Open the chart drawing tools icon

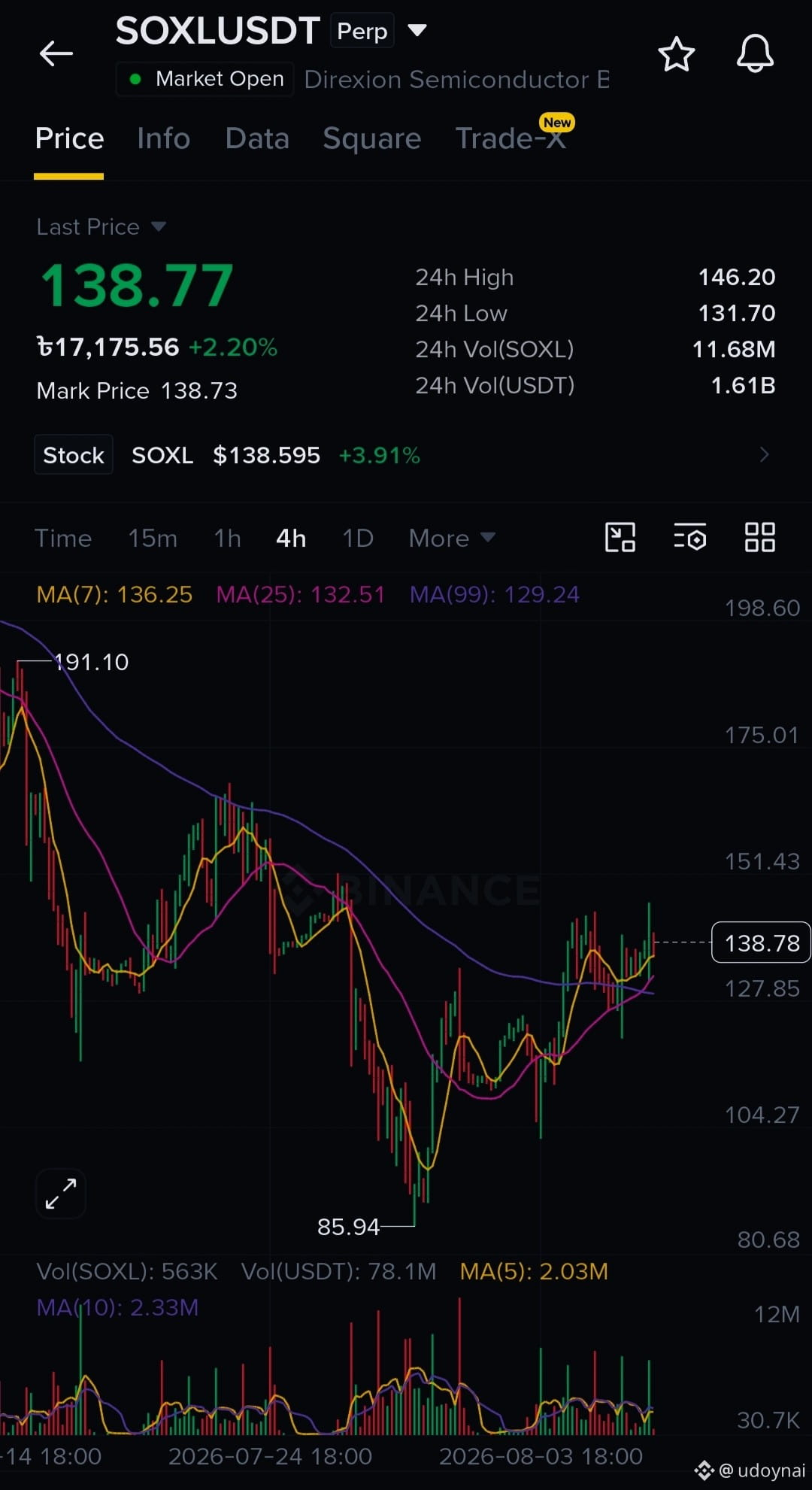click(x=620, y=538)
